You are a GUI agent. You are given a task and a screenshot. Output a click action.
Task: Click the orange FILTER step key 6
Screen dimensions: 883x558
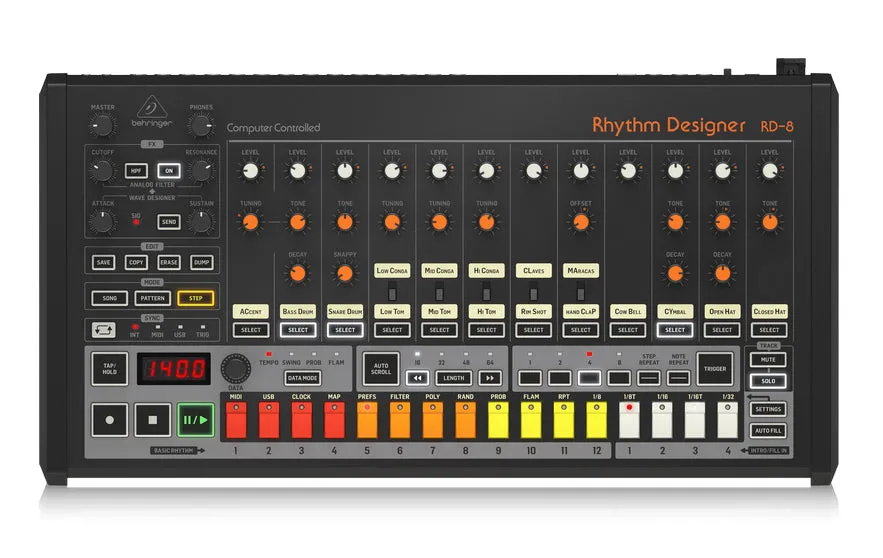pos(400,419)
